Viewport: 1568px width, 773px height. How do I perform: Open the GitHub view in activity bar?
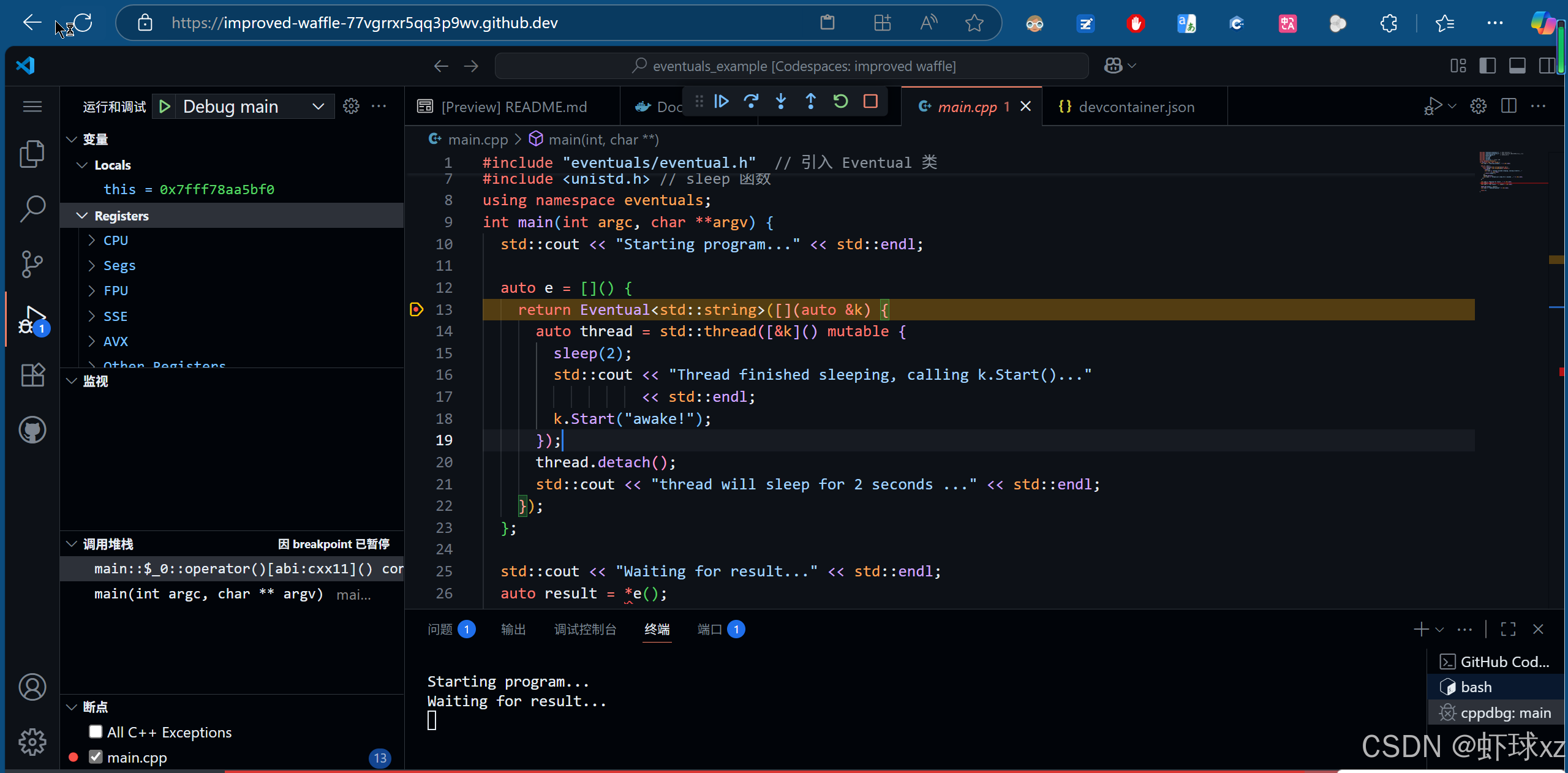32,430
